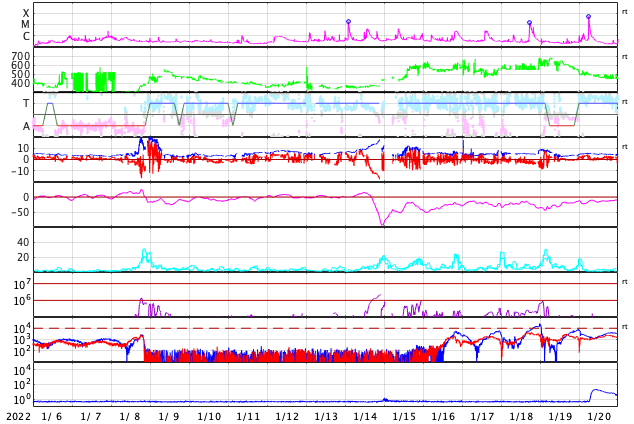Click the 400 axis tick label
Screen dimensions: 634x424
[x=21, y=83]
